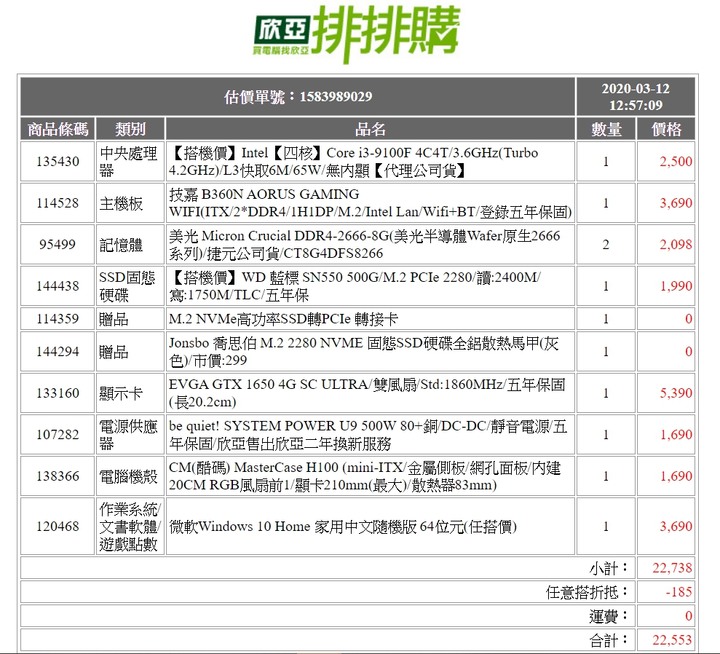Click the 商品條碼 column header
The image size is (720, 654).
click(x=58, y=129)
